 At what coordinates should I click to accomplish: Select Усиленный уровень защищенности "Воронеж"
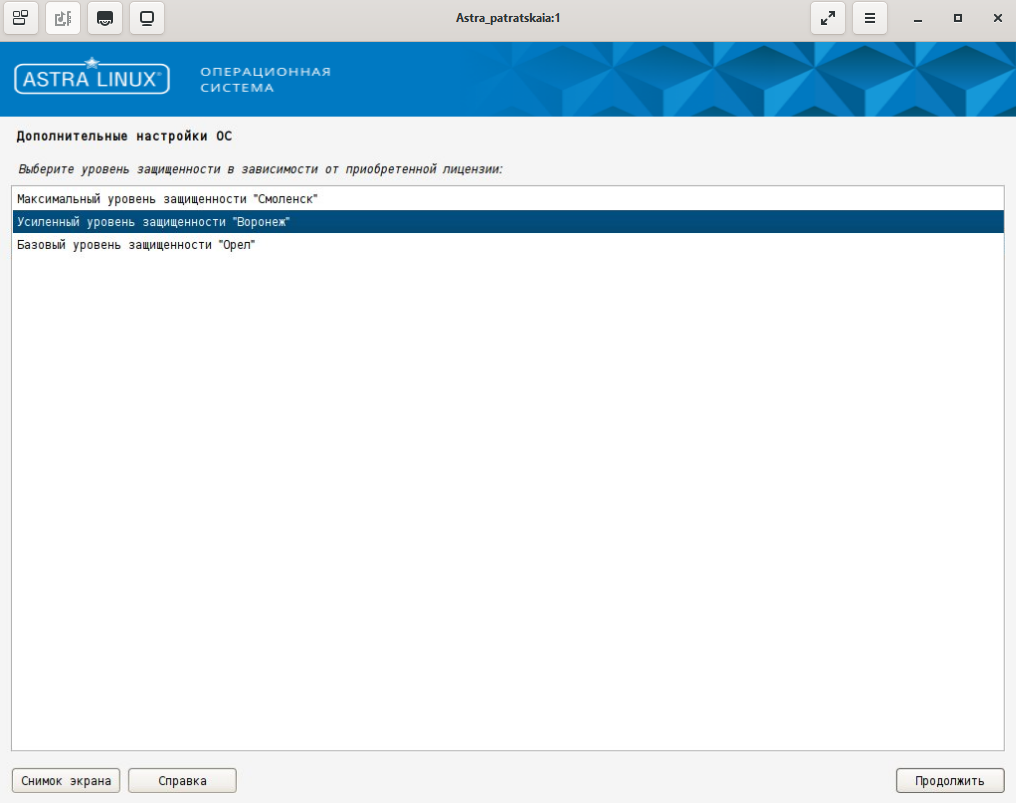coord(508,222)
